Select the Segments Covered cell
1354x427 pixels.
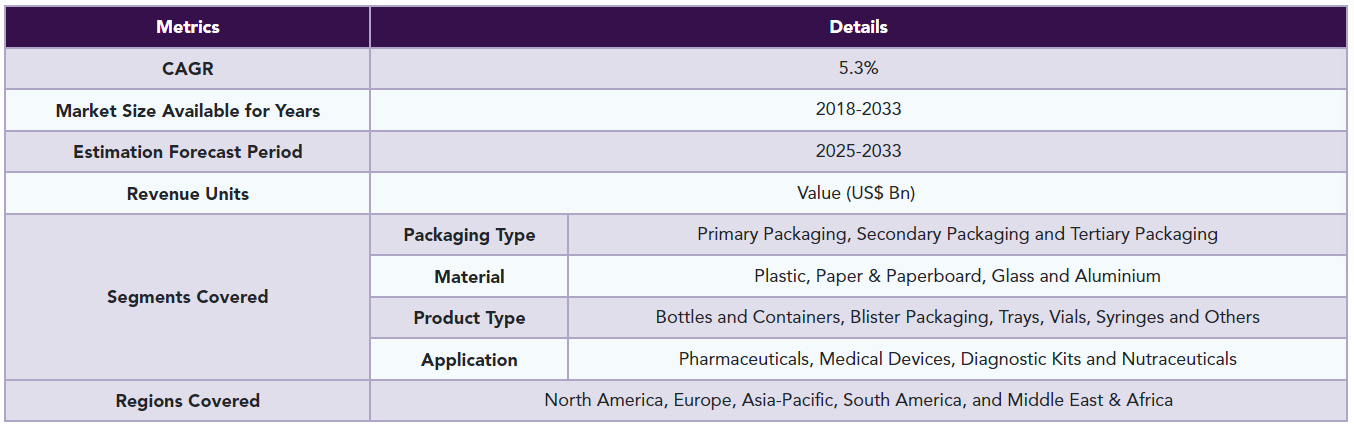tap(187, 297)
